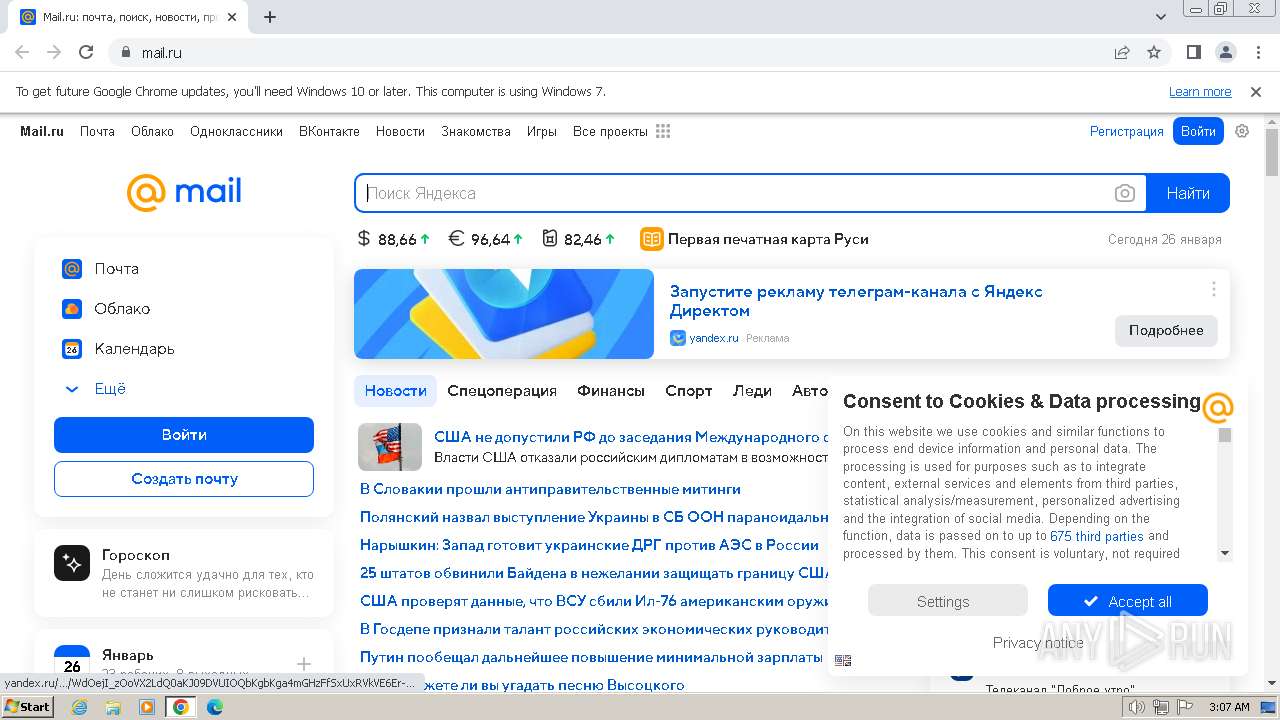
Task: Select the Финансы news tab
Action: point(611,391)
